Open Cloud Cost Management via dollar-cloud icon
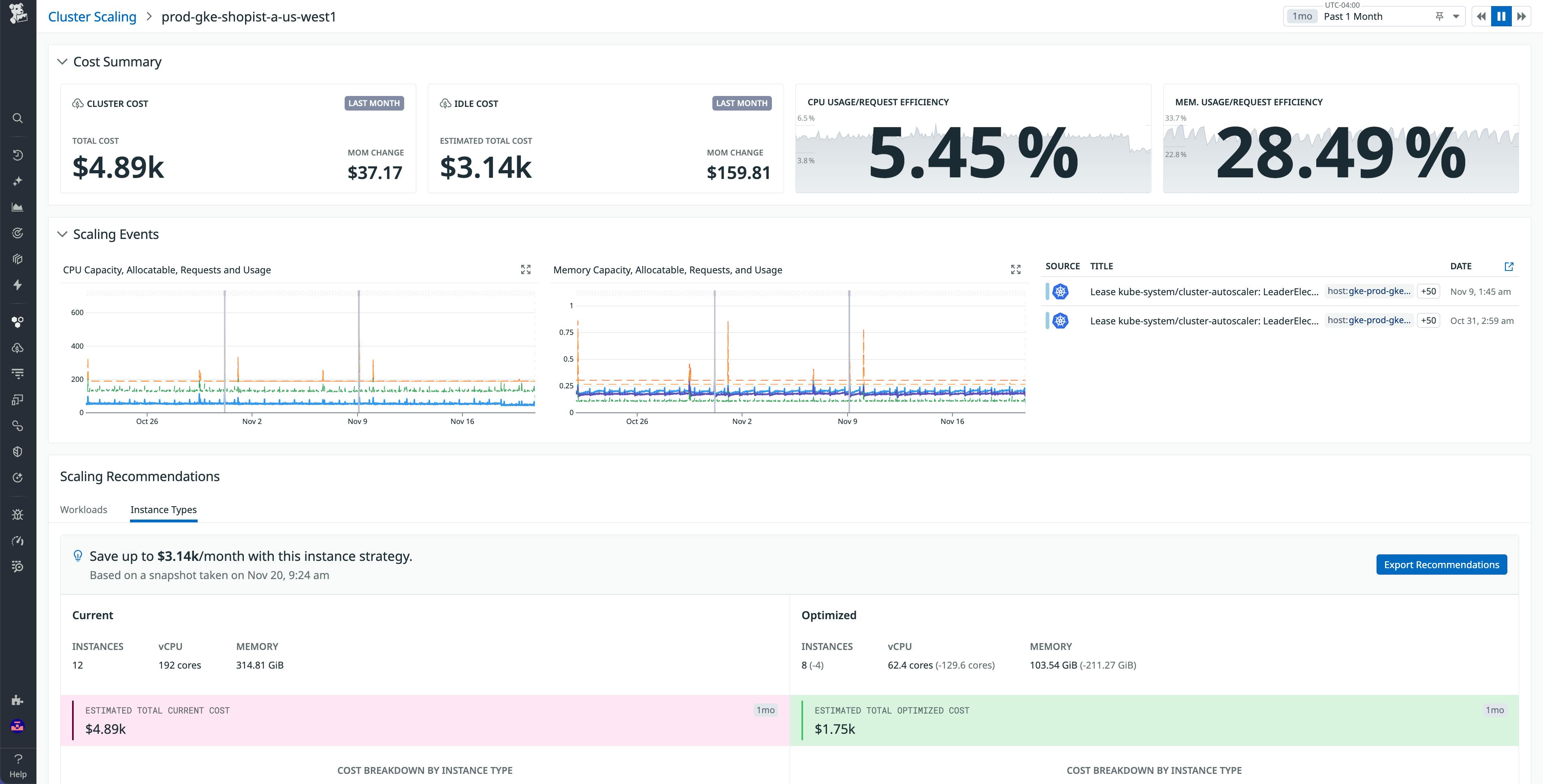The image size is (1543, 784). [18, 348]
